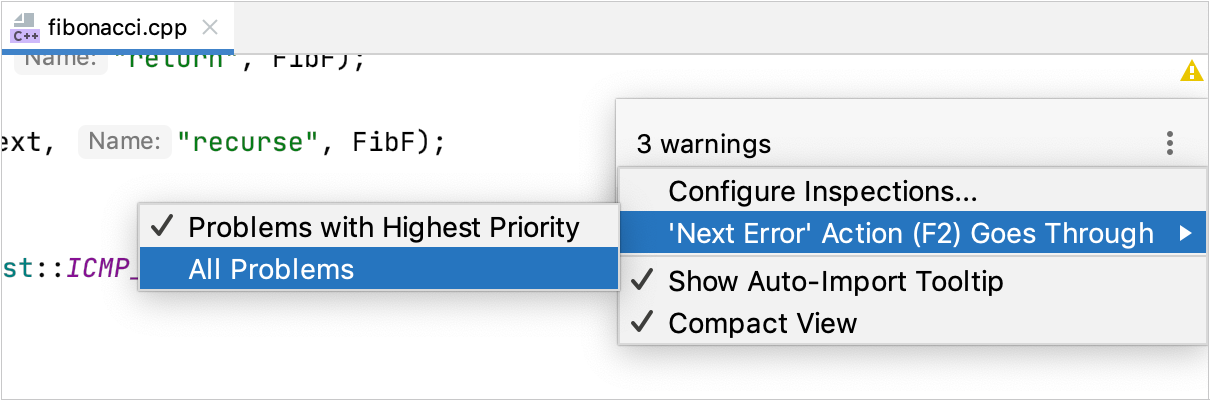Select 'Next Error' Action (F2) Goes Through

910,234
